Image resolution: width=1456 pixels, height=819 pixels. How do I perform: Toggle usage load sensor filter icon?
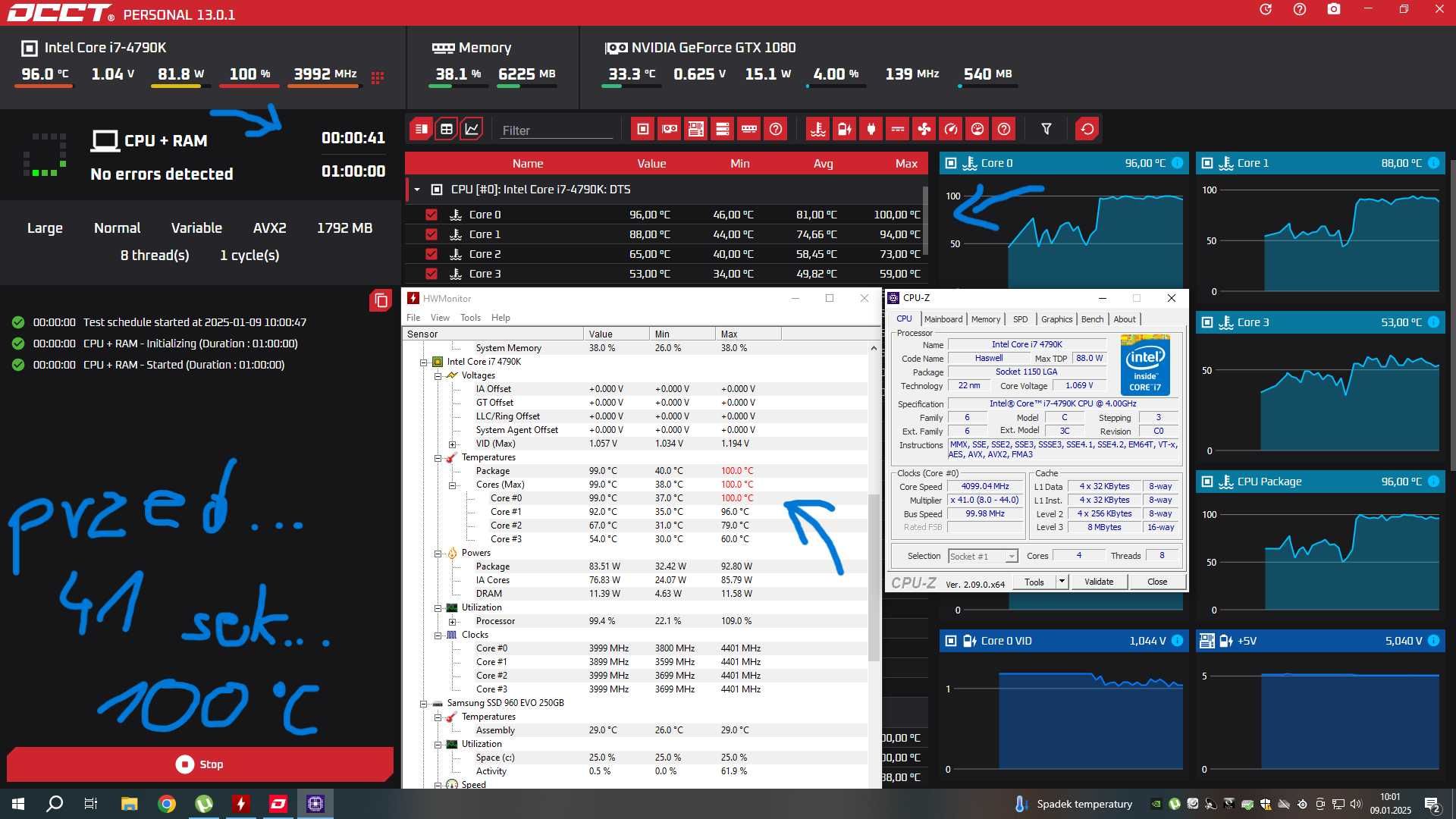coord(977,129)
